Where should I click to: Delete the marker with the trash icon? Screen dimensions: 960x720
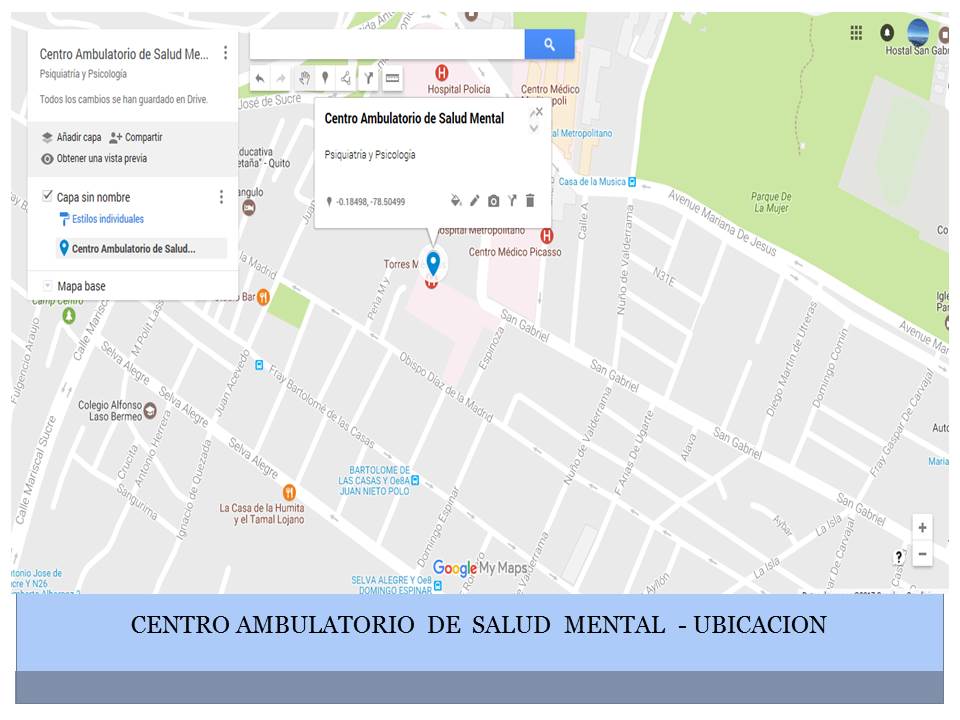[530, 201]
